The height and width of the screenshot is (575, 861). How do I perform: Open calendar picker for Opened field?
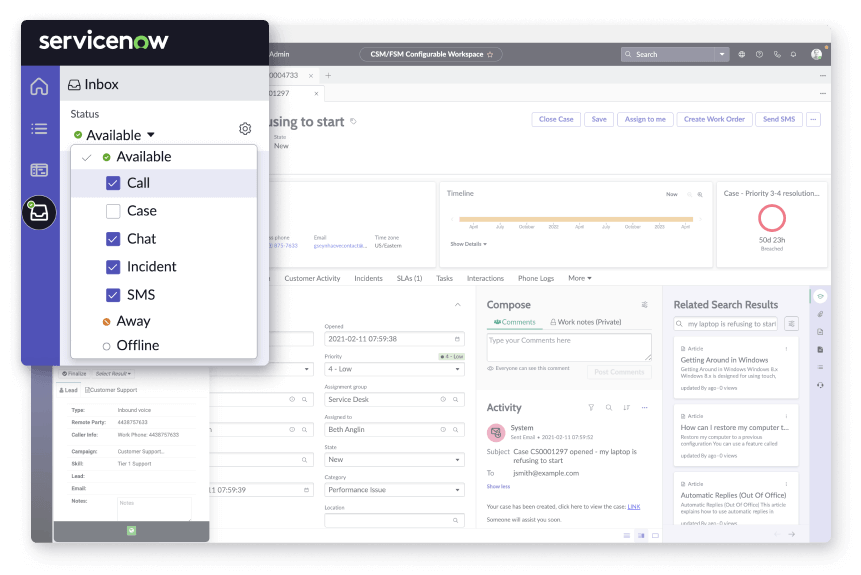pos(457,339)
